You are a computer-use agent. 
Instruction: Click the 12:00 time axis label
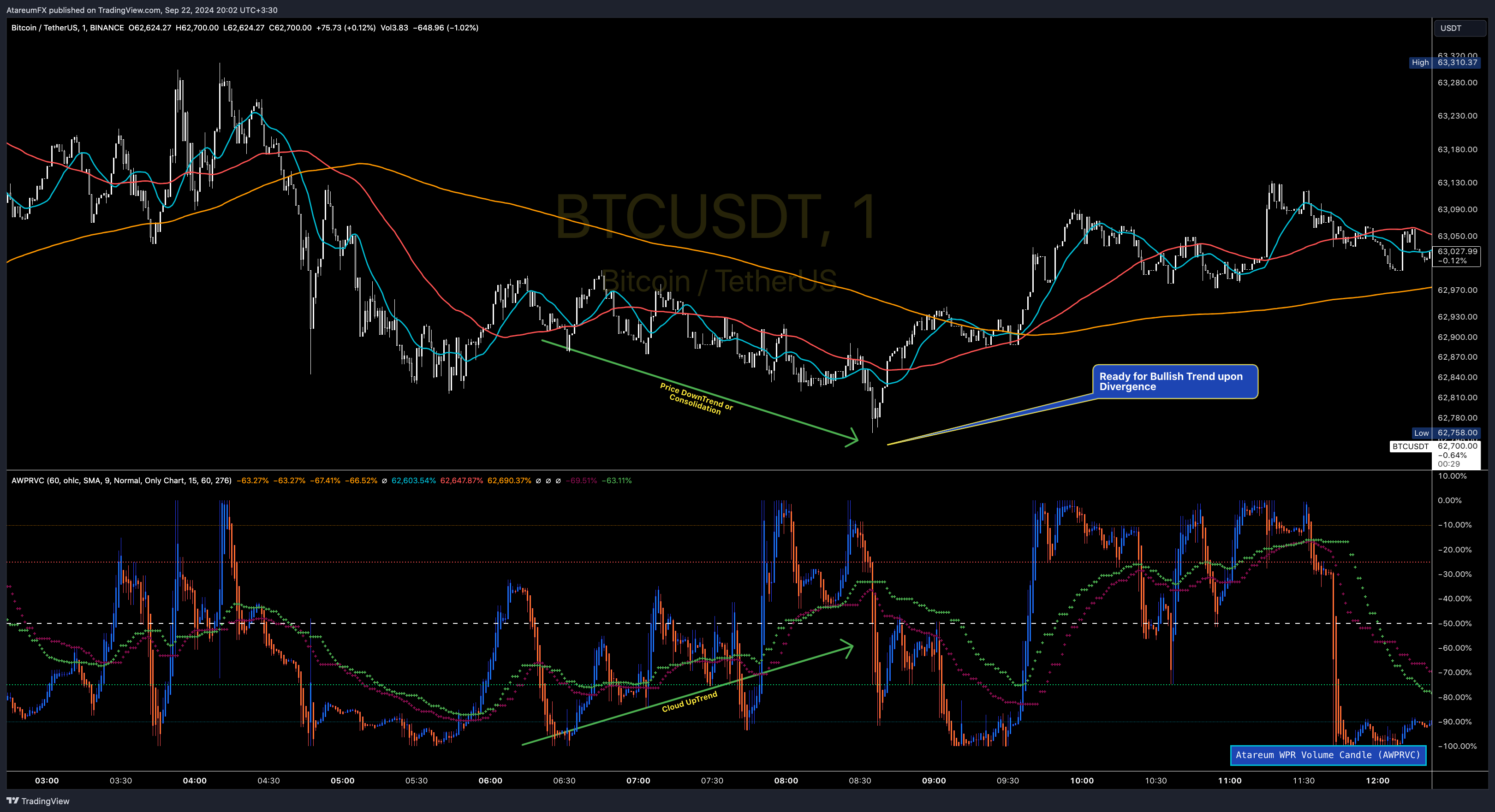1378,781
